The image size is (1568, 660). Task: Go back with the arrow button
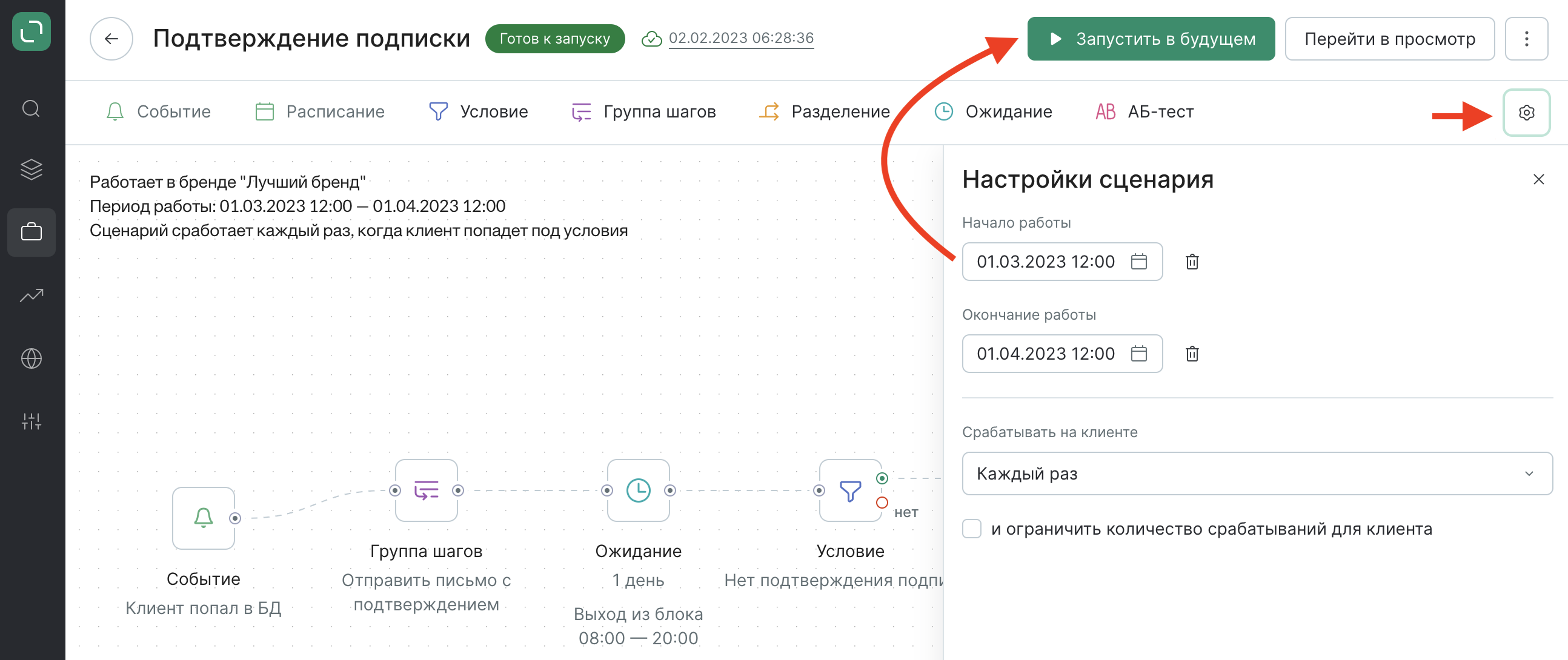tap(111, 39)
